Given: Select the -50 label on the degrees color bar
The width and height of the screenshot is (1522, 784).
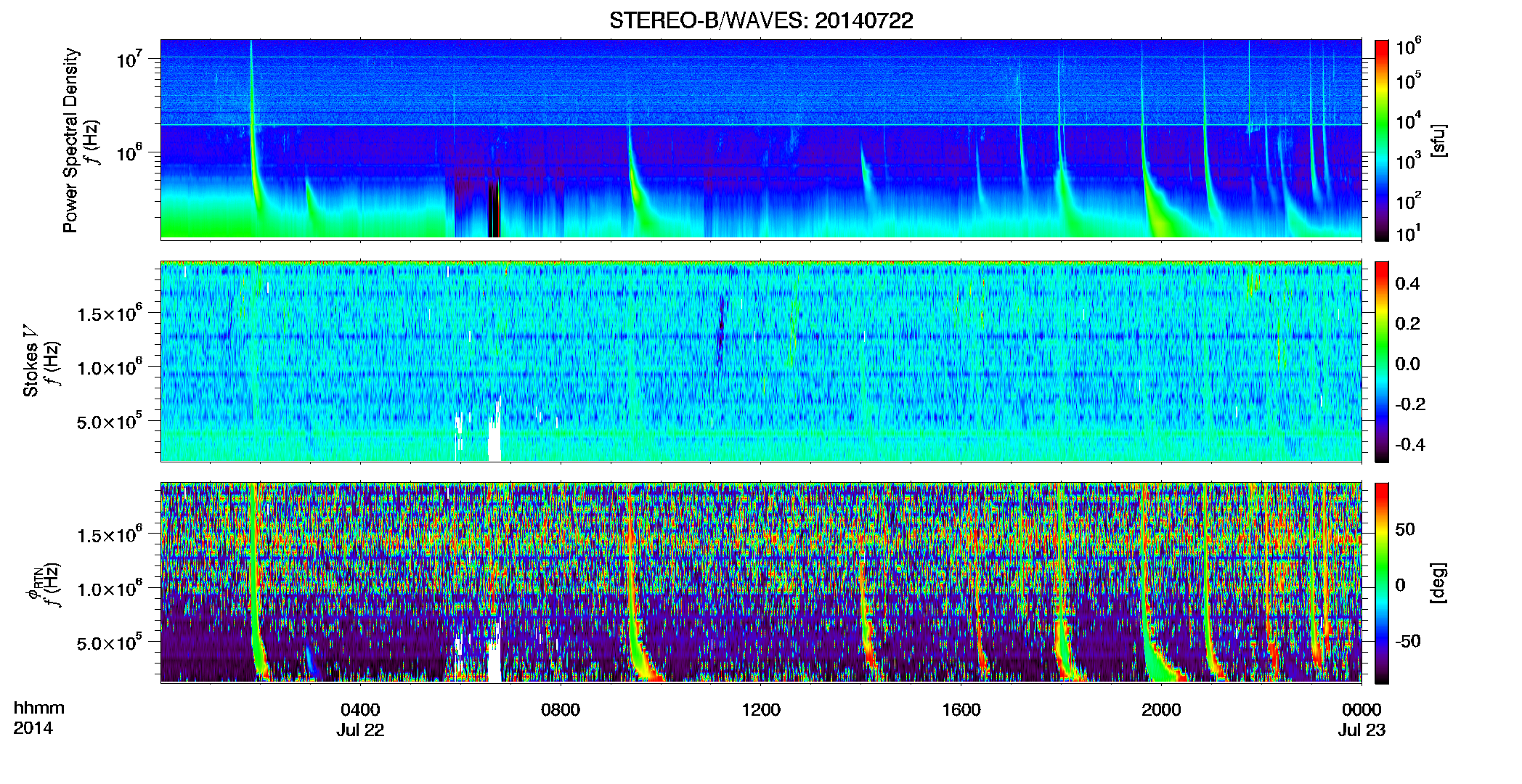Looking at the screenshot, I should 1408,641.
